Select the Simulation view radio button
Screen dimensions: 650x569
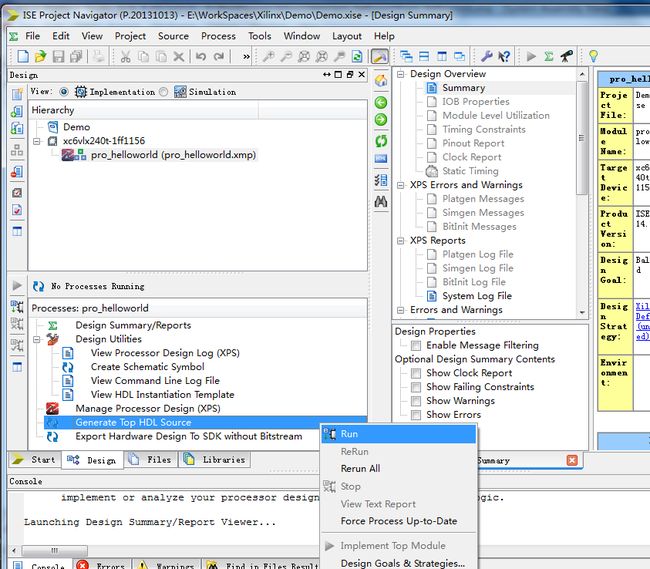tap(164, 92)
